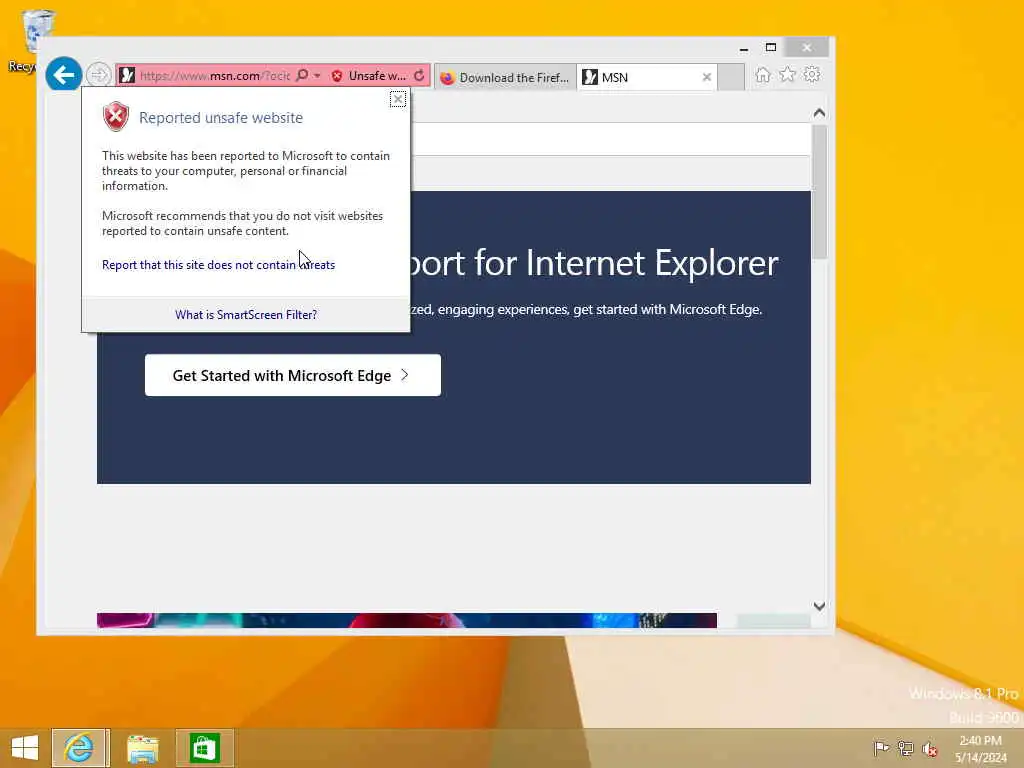Image resolution: width=1024 pixels, height=768 pixels.
Task: Close the Internet Explorer window
Action: tap(807, 48)
